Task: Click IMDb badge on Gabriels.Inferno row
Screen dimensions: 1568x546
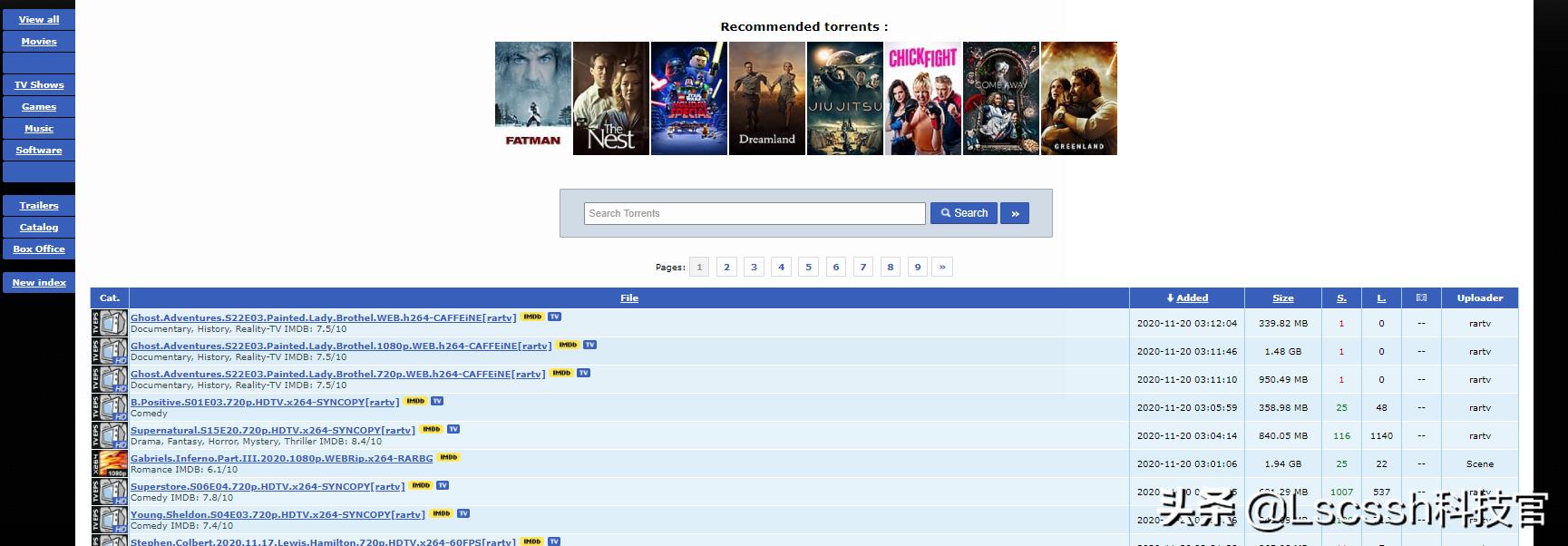Action: point(449,457)
